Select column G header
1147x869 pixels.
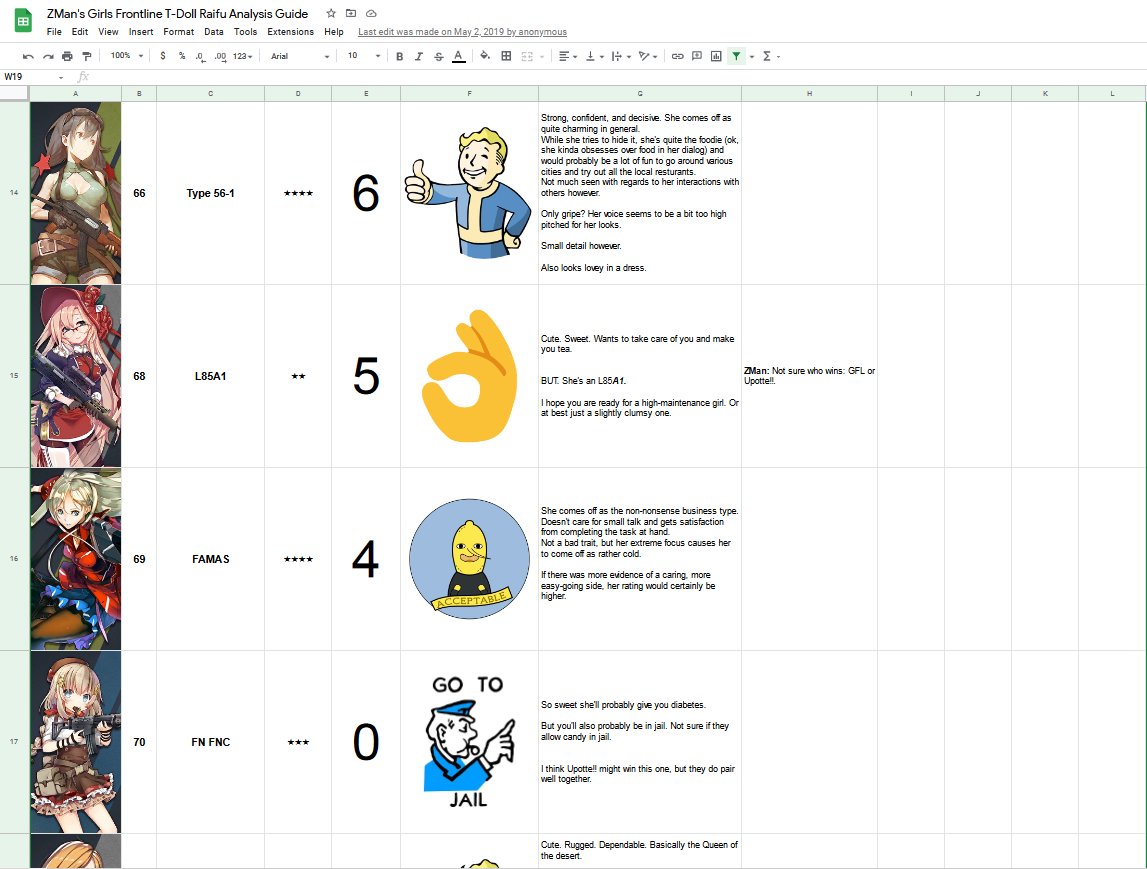point(640,94)
